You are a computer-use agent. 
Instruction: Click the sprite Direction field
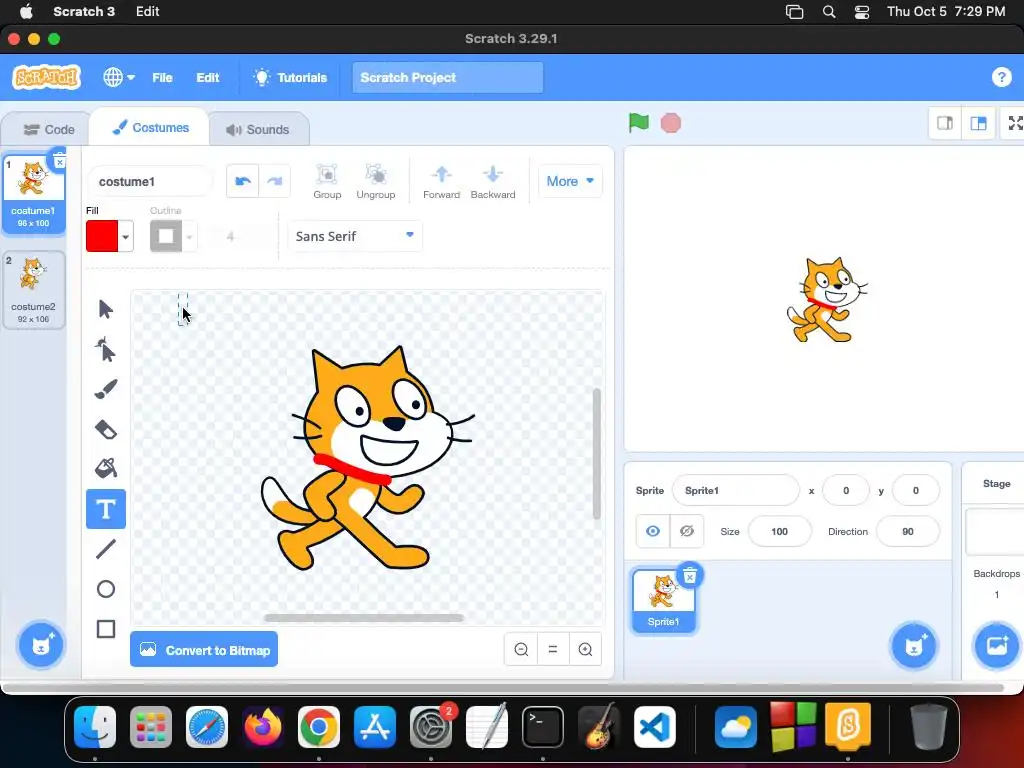pyautogui.click(x=908, y=532)
